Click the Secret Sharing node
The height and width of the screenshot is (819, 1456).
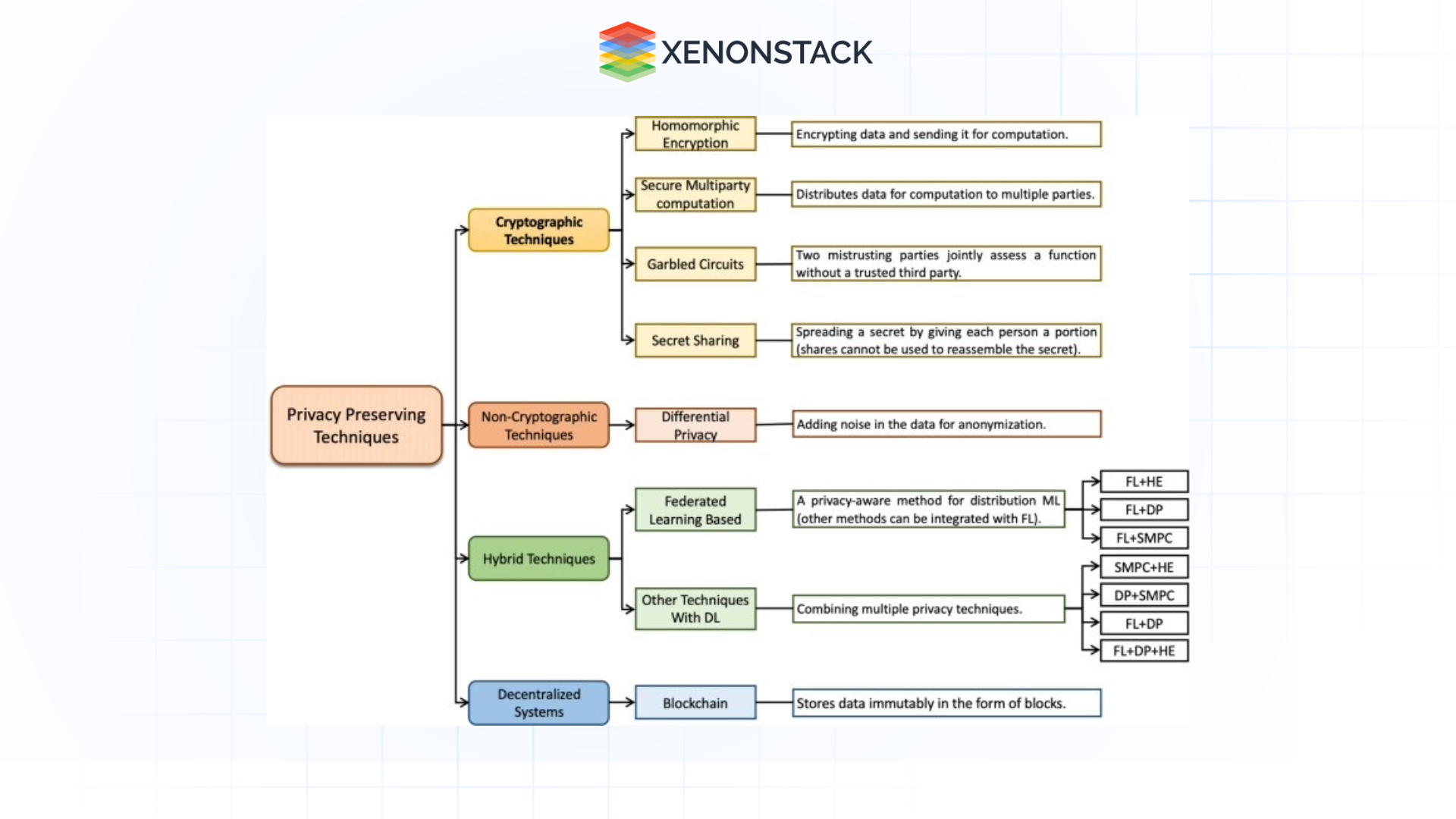point(695,341)
